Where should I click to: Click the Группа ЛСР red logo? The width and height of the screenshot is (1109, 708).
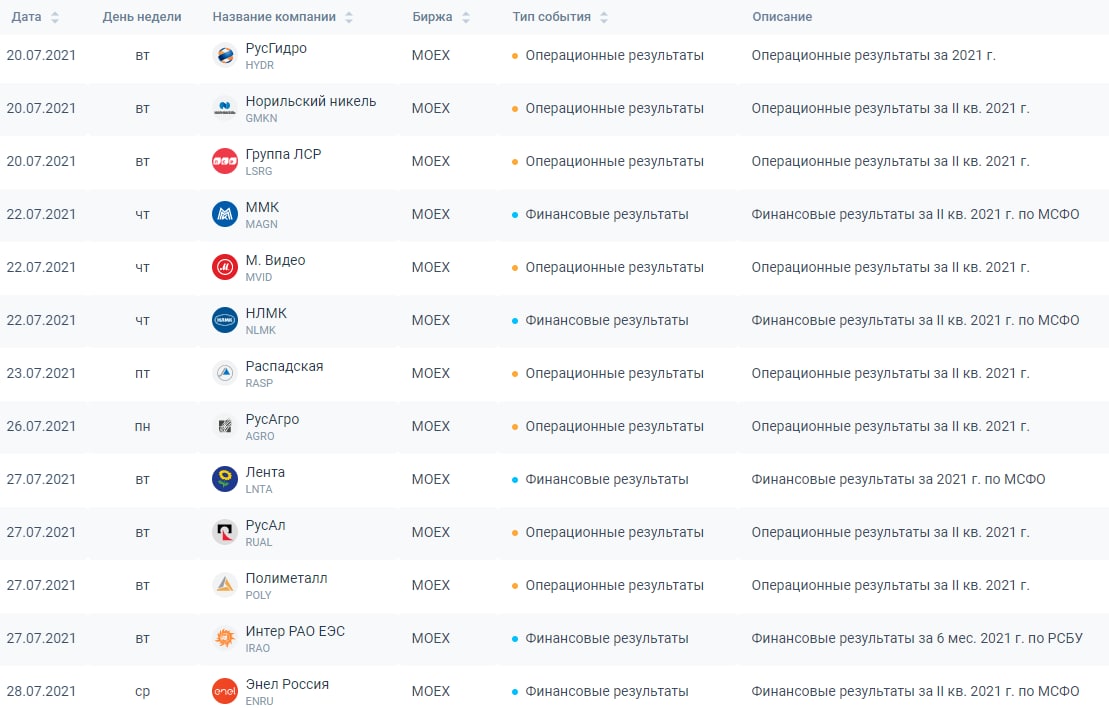tap(225, 161)
